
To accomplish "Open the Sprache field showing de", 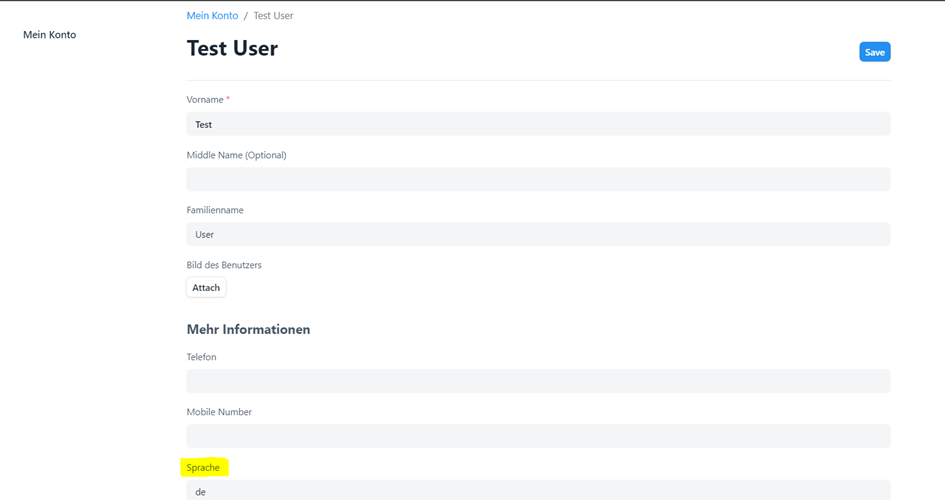I will click(538, 491).
